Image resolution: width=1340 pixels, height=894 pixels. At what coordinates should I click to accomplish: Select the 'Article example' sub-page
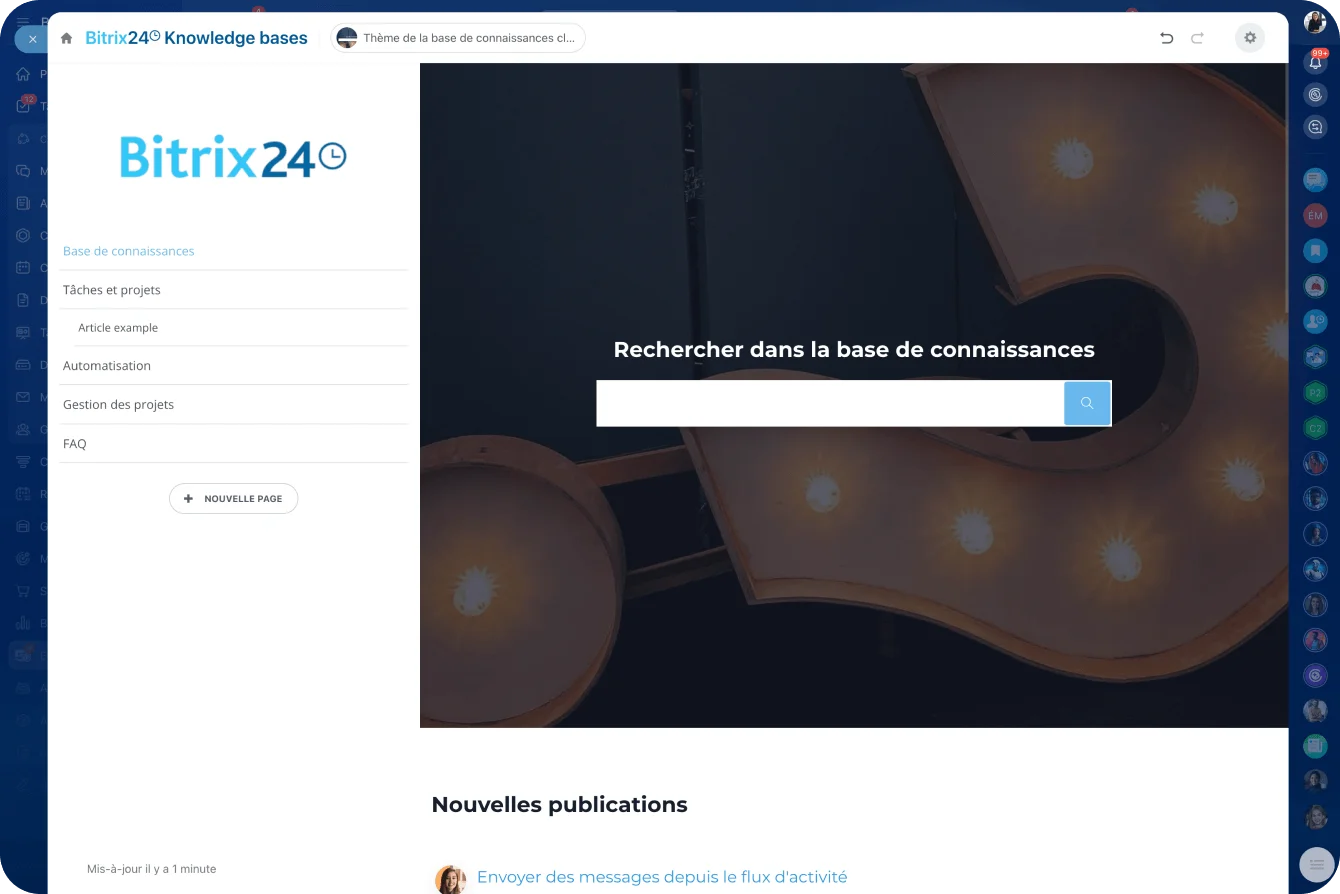[x=118, y=328]
